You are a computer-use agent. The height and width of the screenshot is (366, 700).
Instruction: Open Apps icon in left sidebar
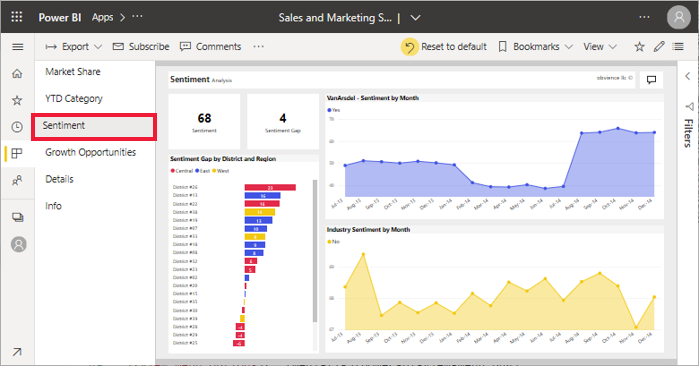(x=17, y=154)
